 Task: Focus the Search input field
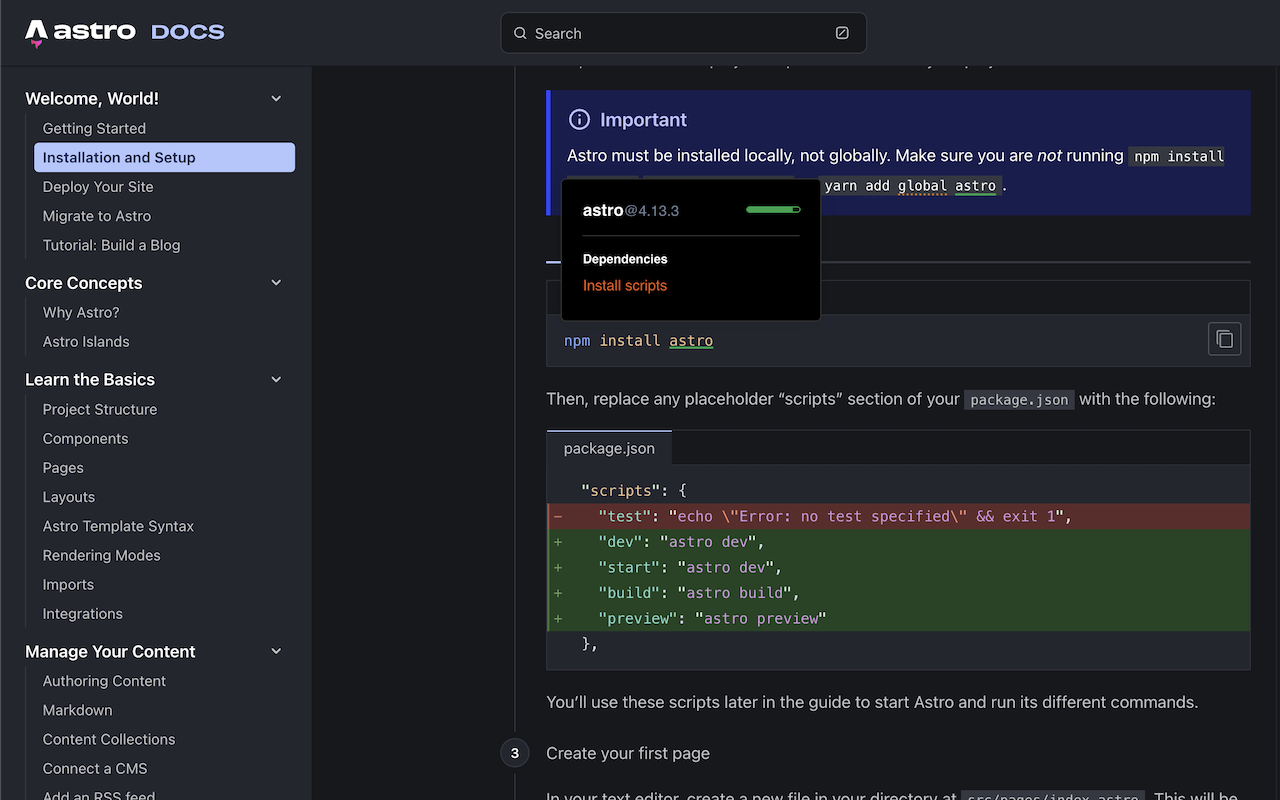683,33
